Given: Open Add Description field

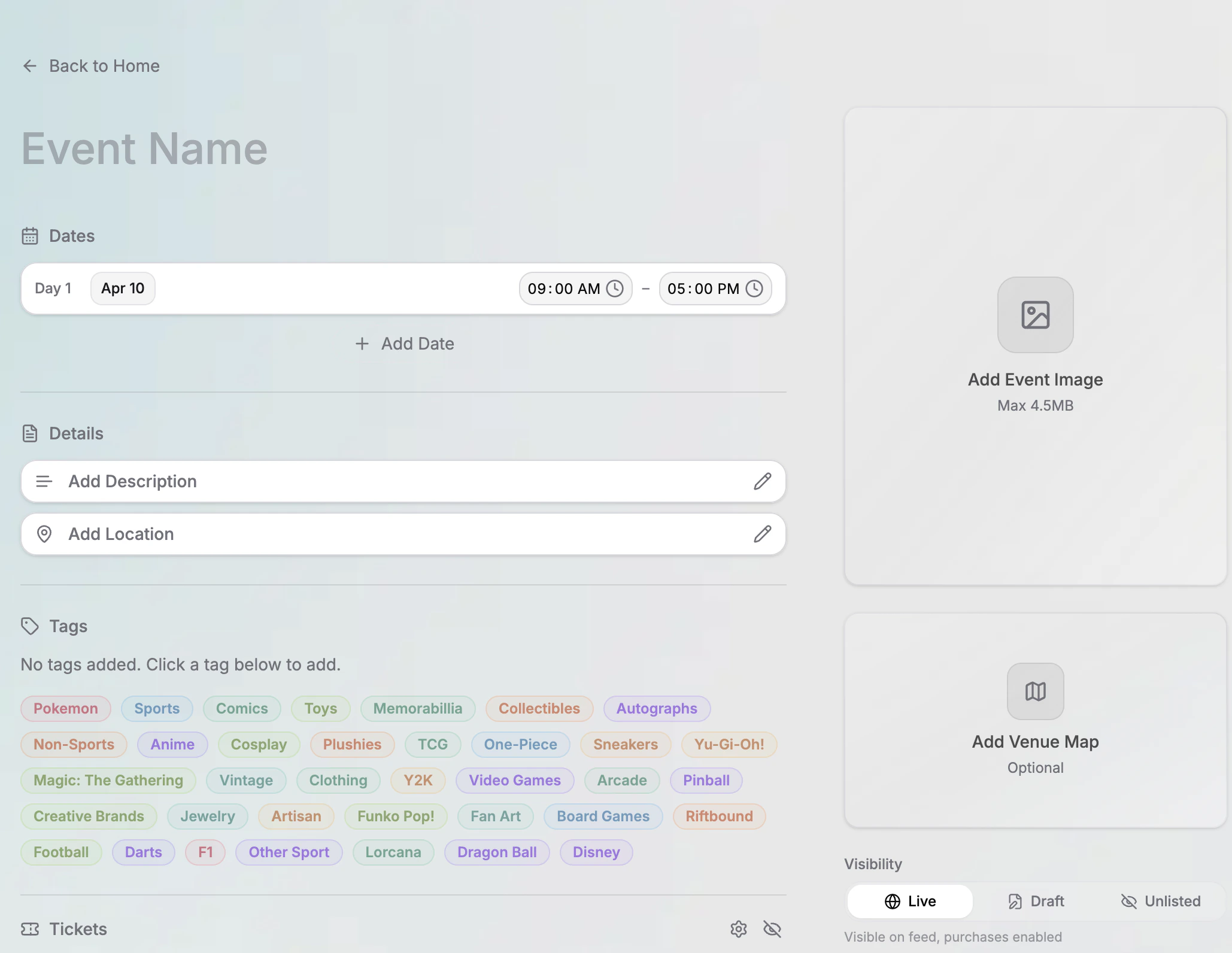Looking at the screenshot, I should tap(403, 481).
